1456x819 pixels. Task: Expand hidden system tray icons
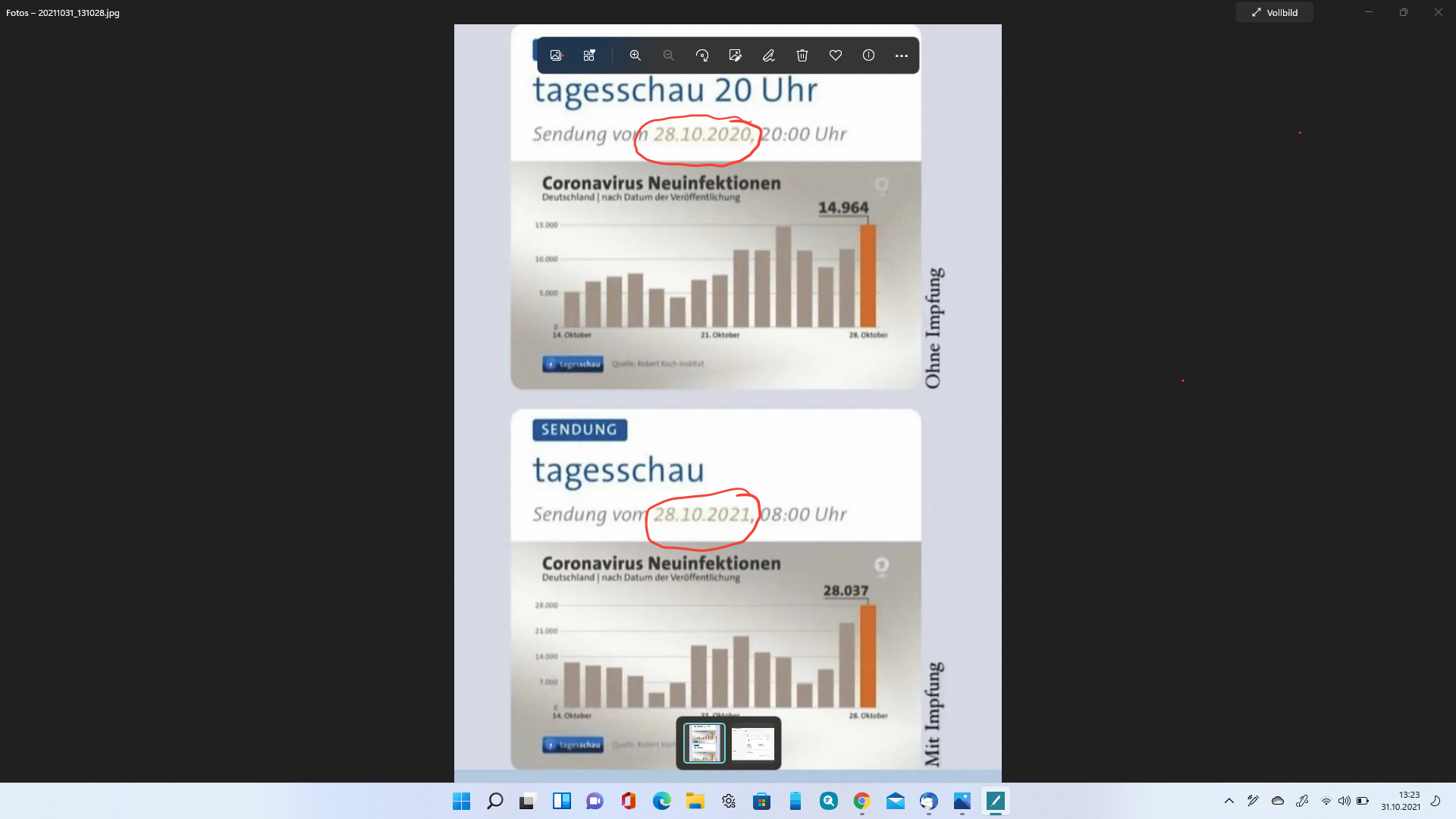point(1229,801)
